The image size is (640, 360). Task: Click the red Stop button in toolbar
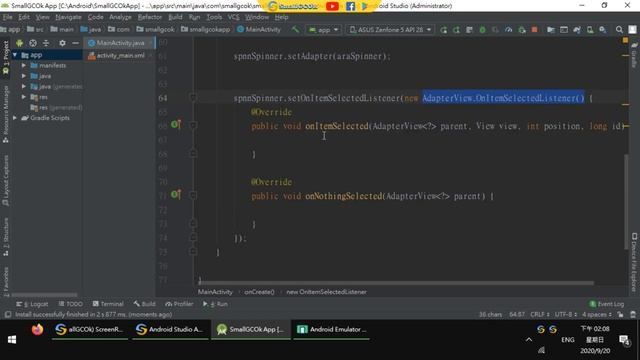click(x=534, y=30)
